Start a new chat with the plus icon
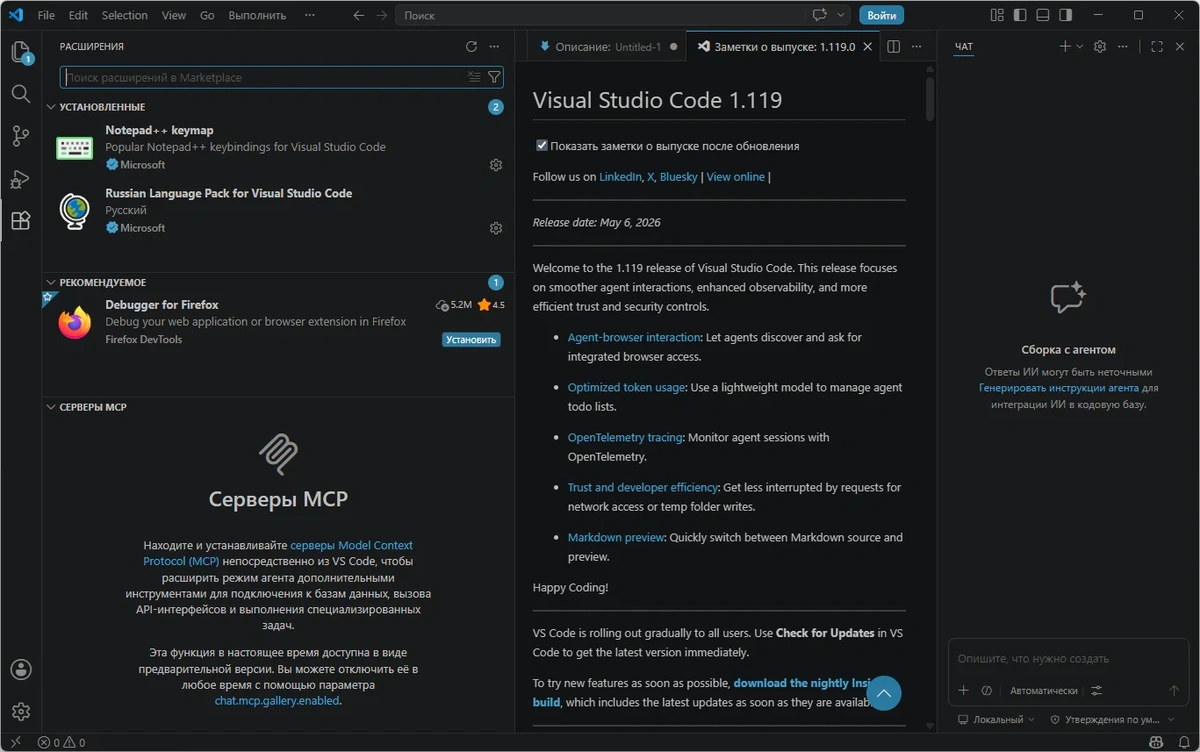The width and height of the screenshot is (1200, 752). pos(1065,46)
